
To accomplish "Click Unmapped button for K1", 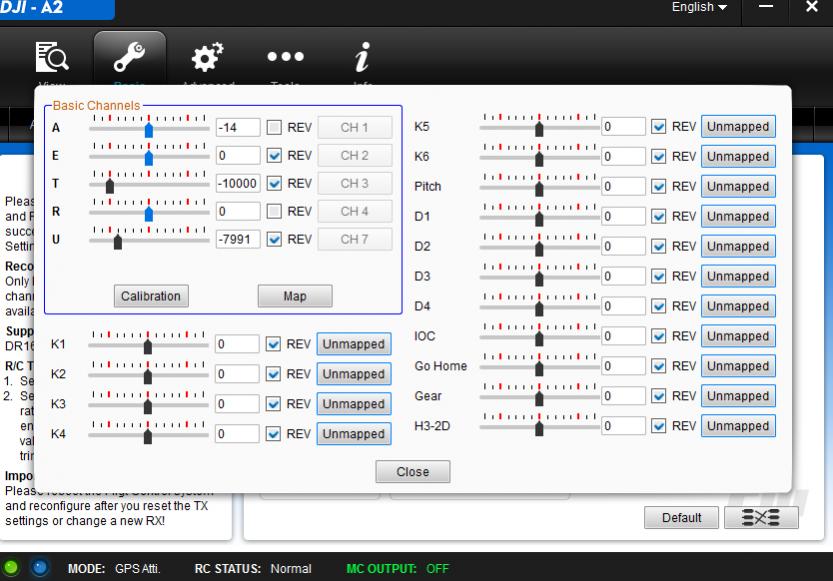I will coord(354,344).
